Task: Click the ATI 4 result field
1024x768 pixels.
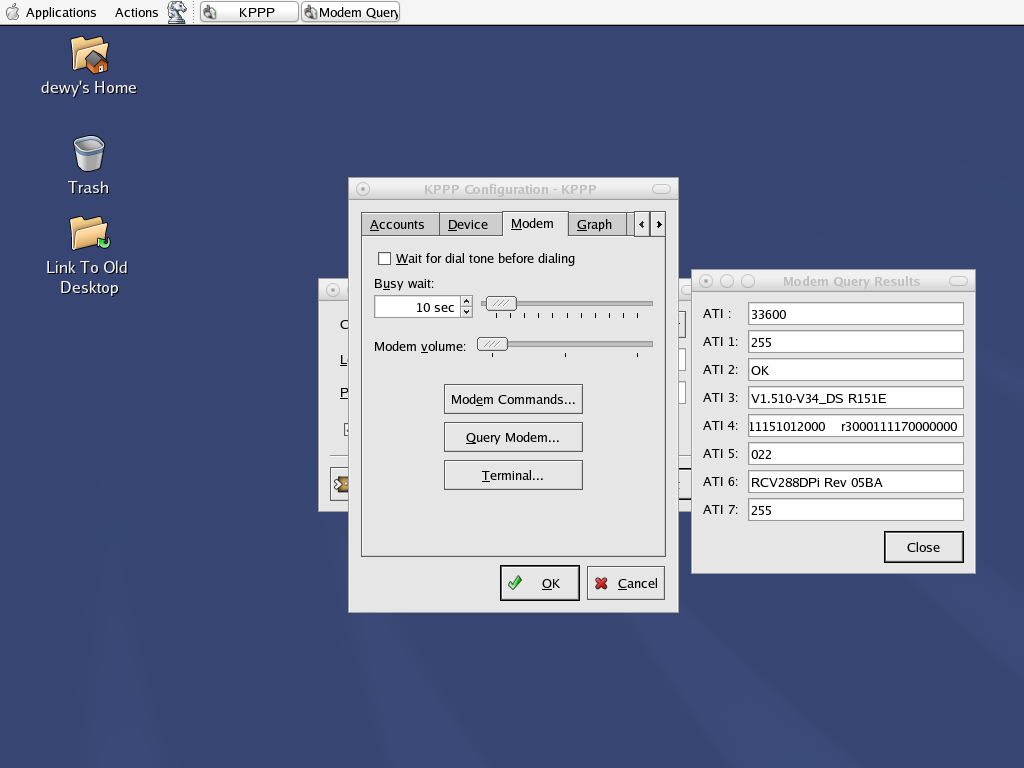Action: pyautogui.click(x=856, y=426)
